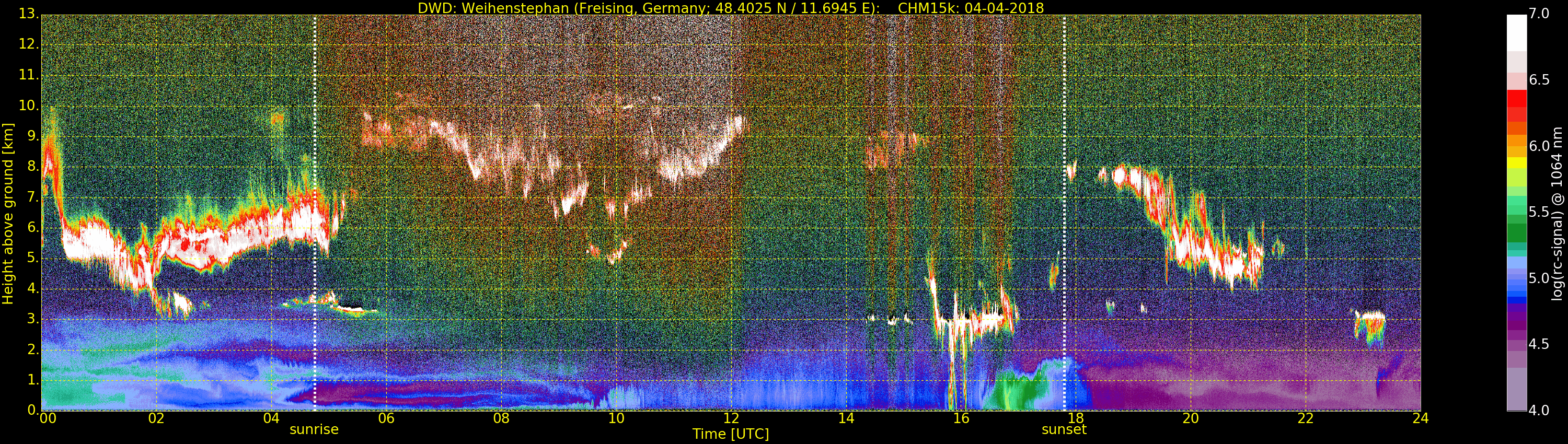This screenshot has height=444, width=1568.
Task: Click the 'Time [UTC]' axis label
Action: tap(731, 434)
